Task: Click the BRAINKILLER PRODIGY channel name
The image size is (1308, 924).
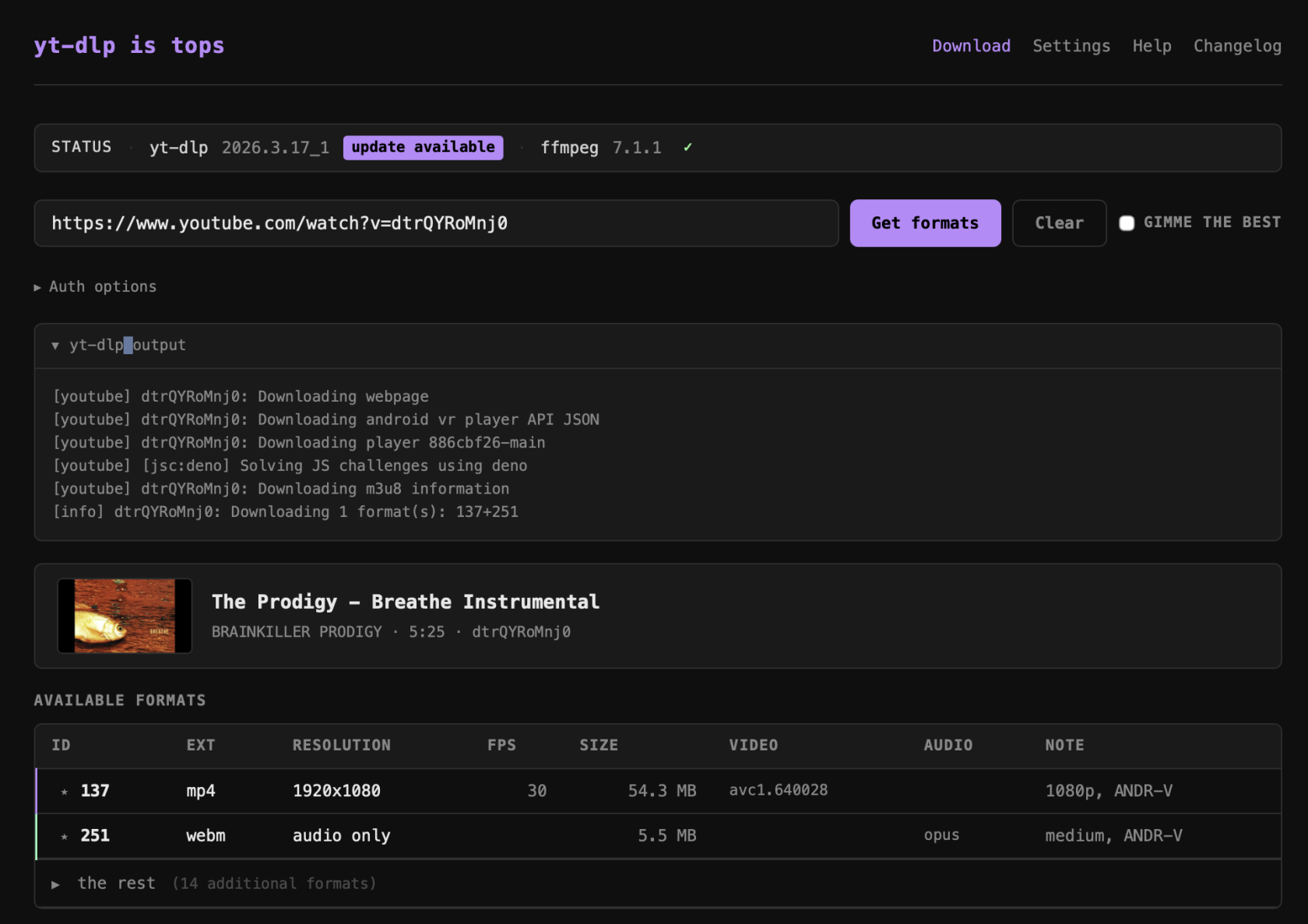Action: pos(297,631)
